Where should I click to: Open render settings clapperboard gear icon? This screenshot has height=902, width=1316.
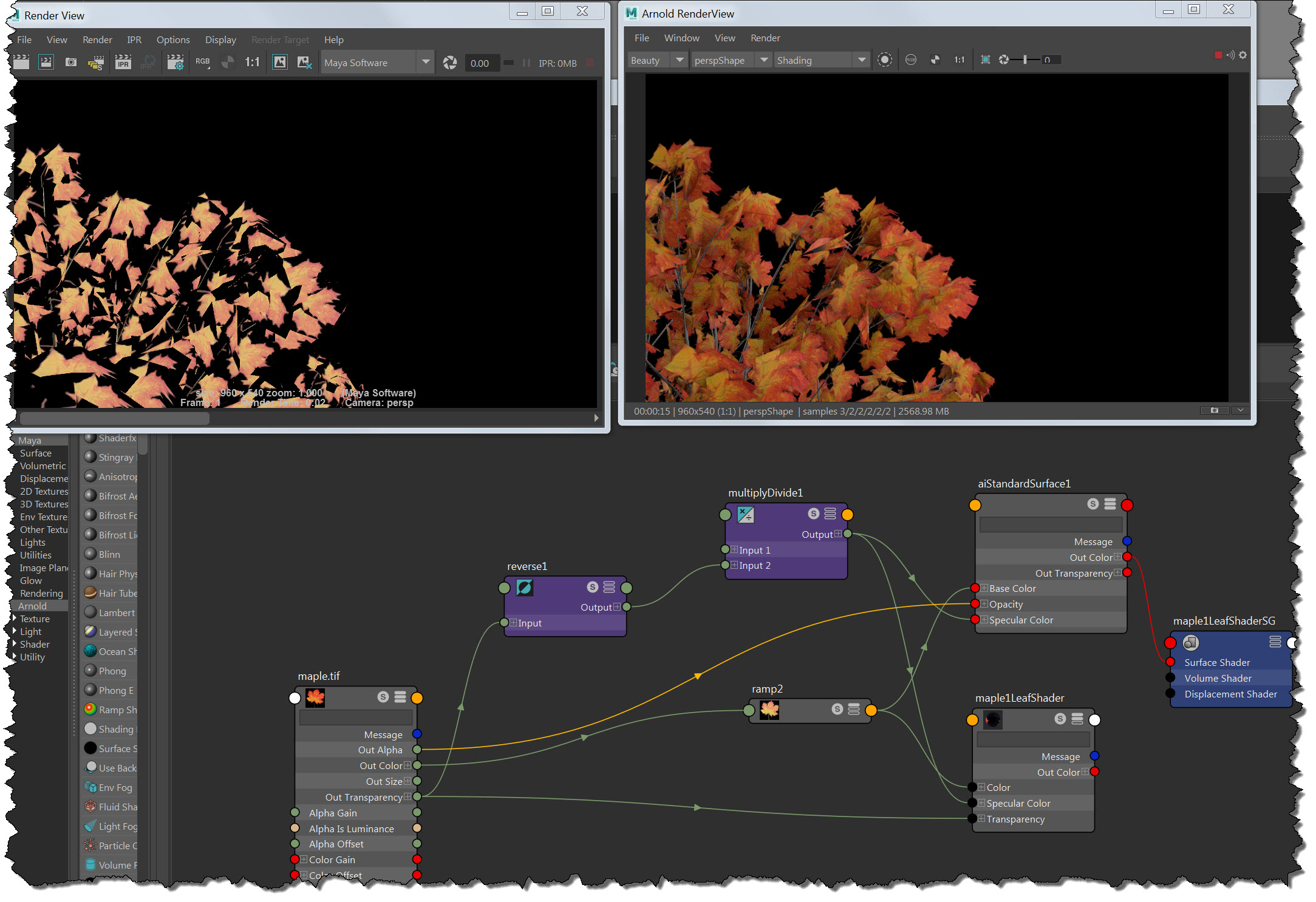coord(176,63)
